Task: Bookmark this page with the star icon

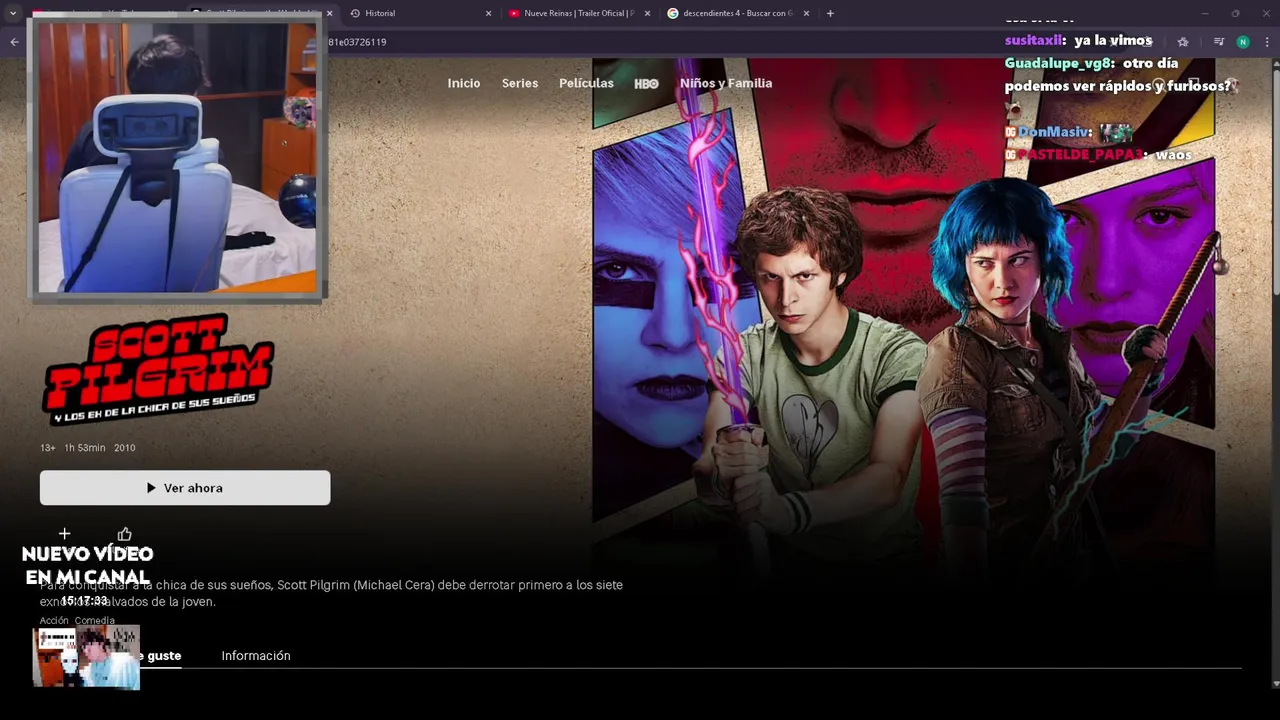Action: pyautogui.click(x=1183, y=42)
